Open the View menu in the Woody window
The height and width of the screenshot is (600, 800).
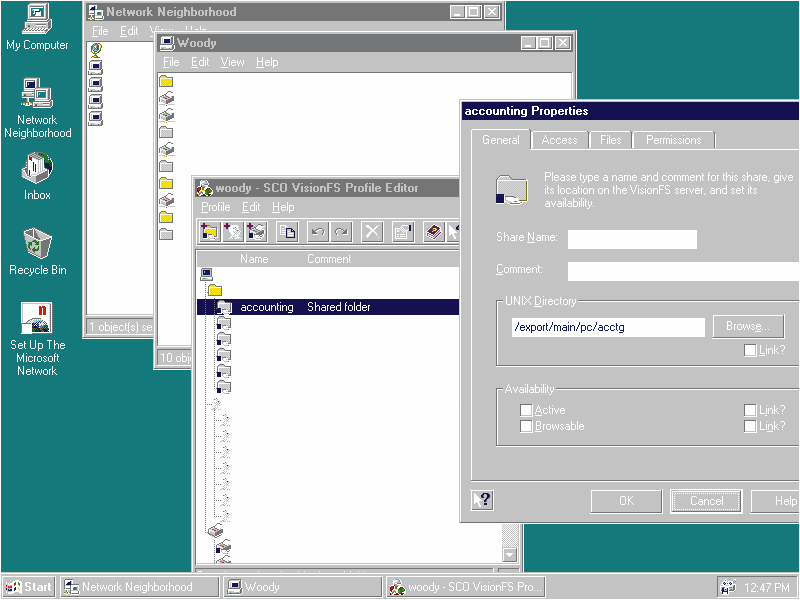coord(232,62)
